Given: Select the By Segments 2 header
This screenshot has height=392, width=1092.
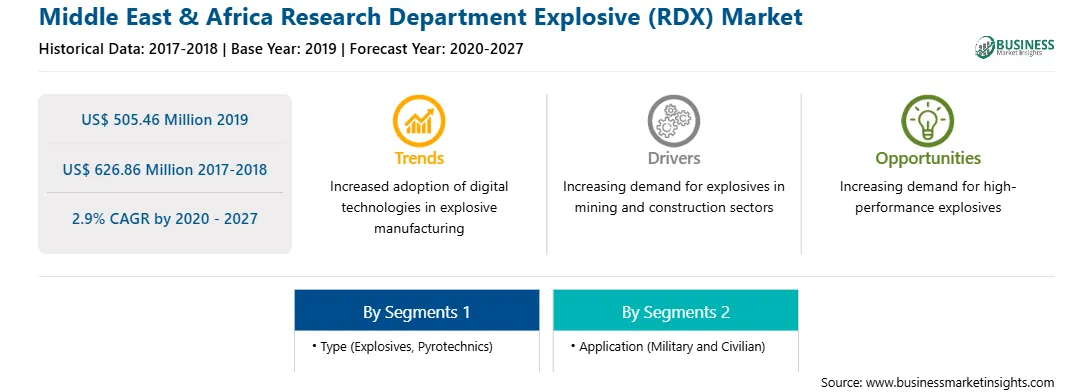Looking at the screenshot, I should coord(676,311).
